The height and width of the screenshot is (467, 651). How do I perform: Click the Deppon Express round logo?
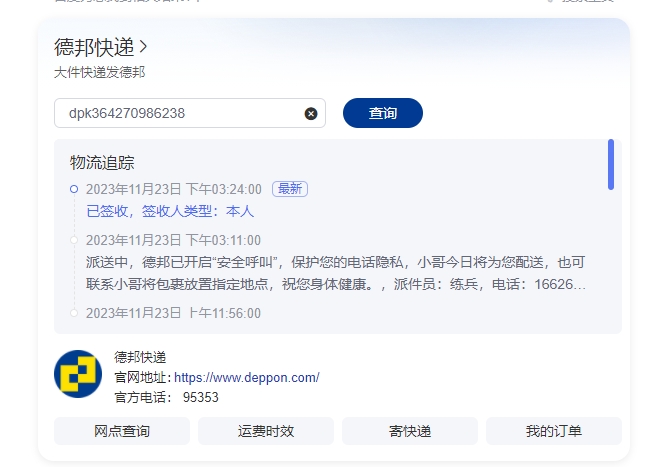(78, 374)
